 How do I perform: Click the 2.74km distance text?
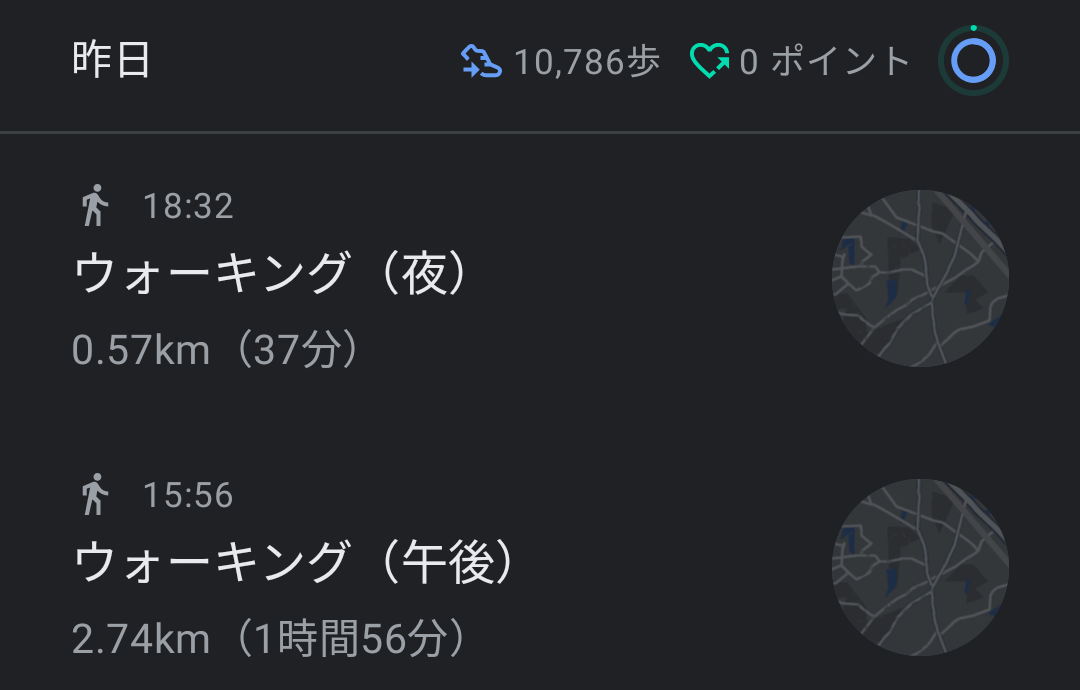click(x=141, y=640)
